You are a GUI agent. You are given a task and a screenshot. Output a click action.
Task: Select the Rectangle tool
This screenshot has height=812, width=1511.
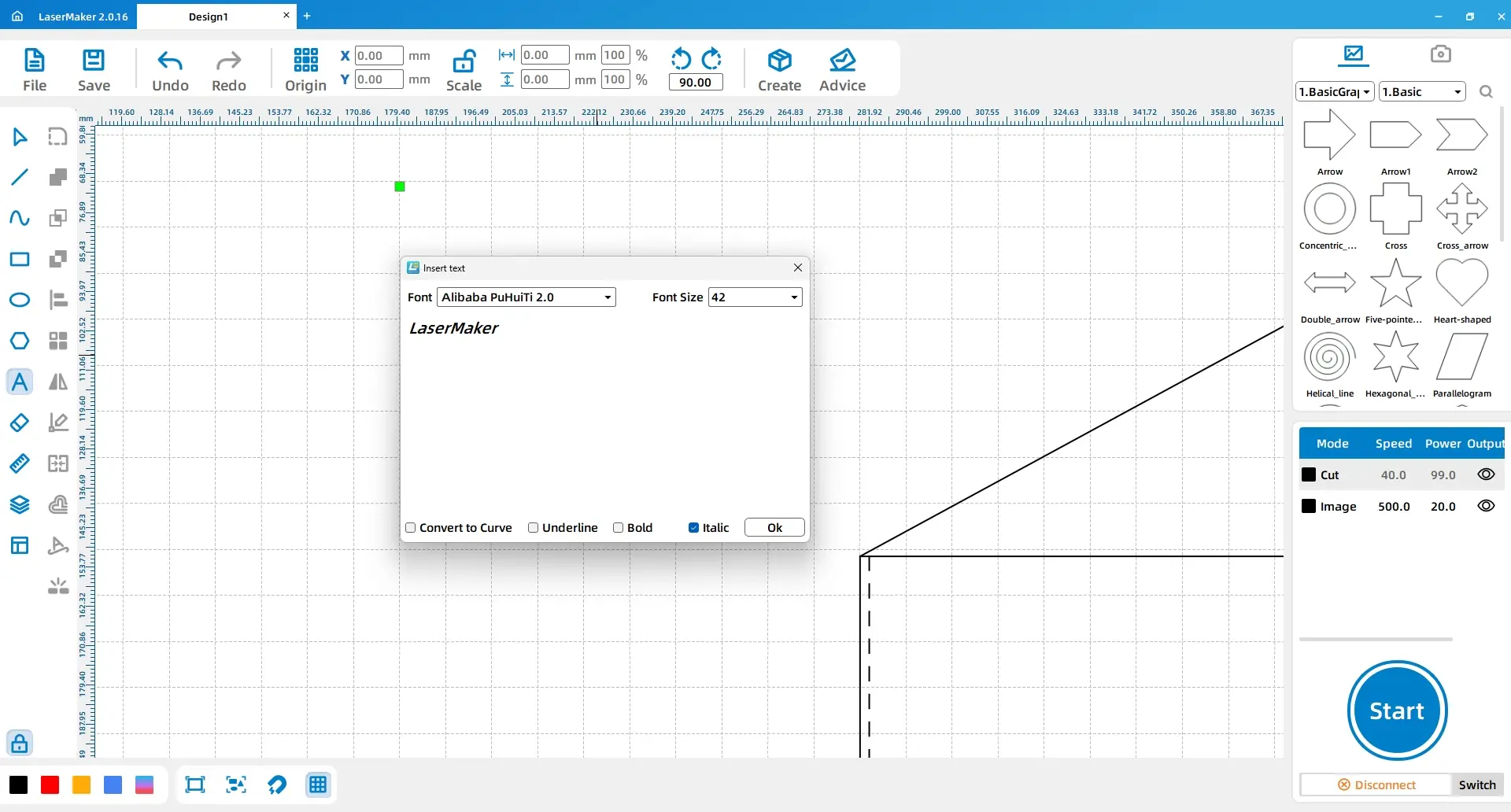[20, 259]
